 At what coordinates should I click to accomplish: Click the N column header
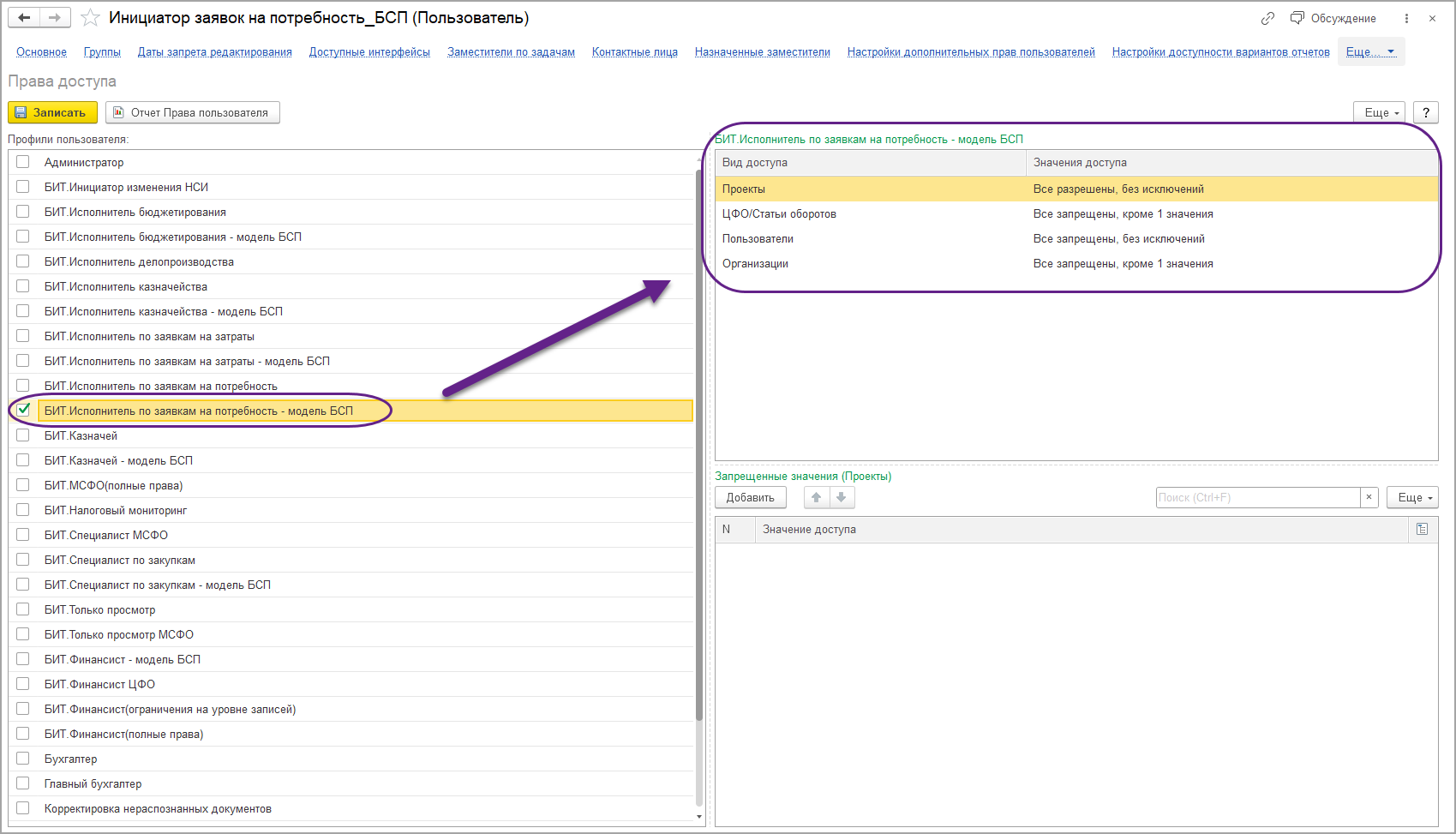pyautogui.click(x=735, y=530)
